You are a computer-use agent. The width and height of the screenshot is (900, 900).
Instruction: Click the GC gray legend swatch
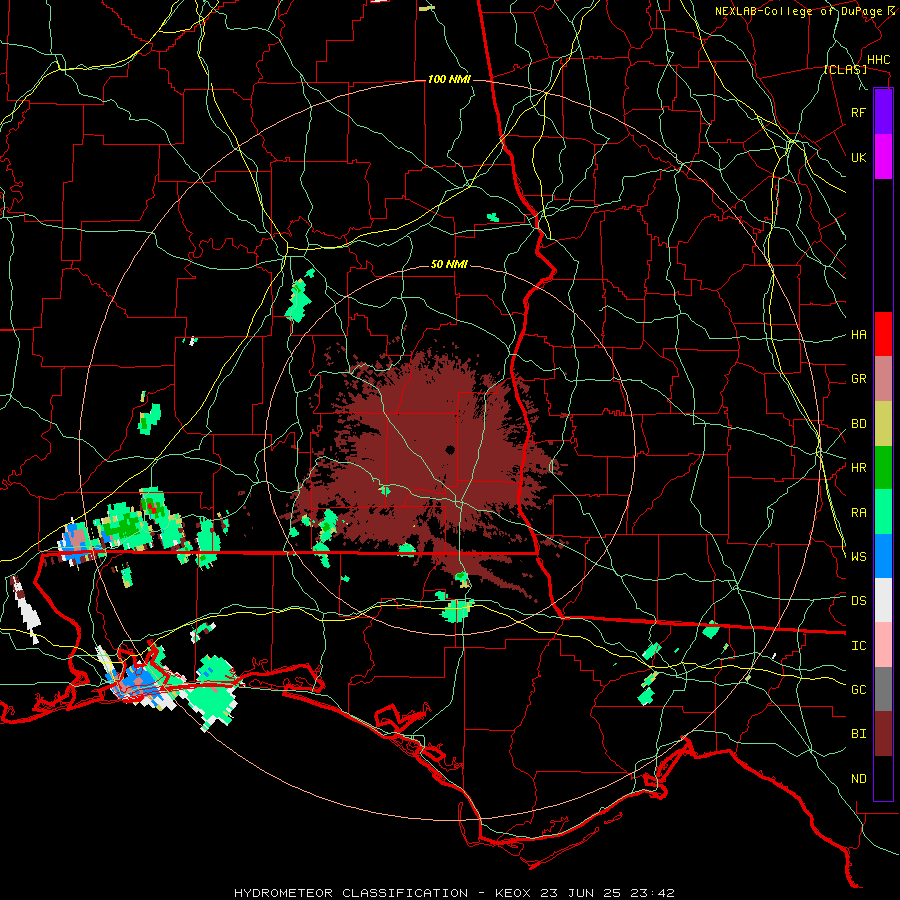point(883,689)
